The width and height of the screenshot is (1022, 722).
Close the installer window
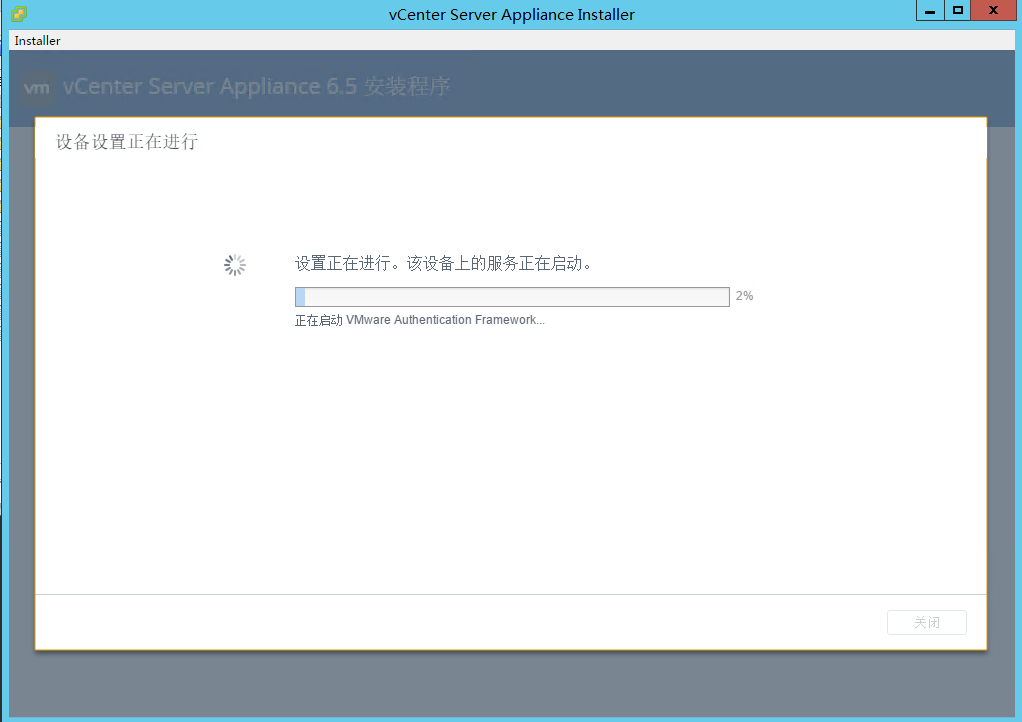coord(993,11)
